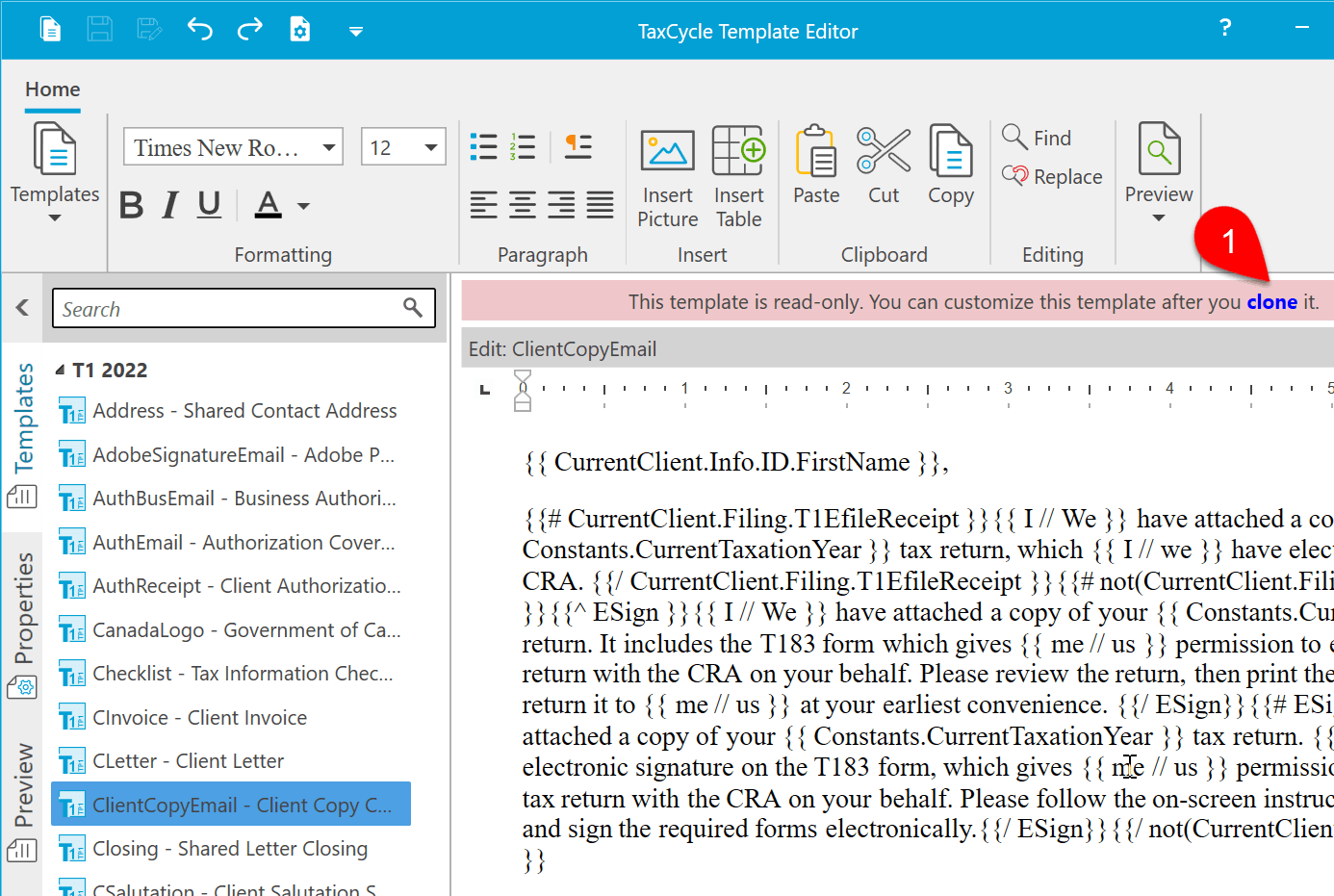Screen dimensions: 1334x896
Task: Click the Cut scissors button
Action: [x=884, y=166]
